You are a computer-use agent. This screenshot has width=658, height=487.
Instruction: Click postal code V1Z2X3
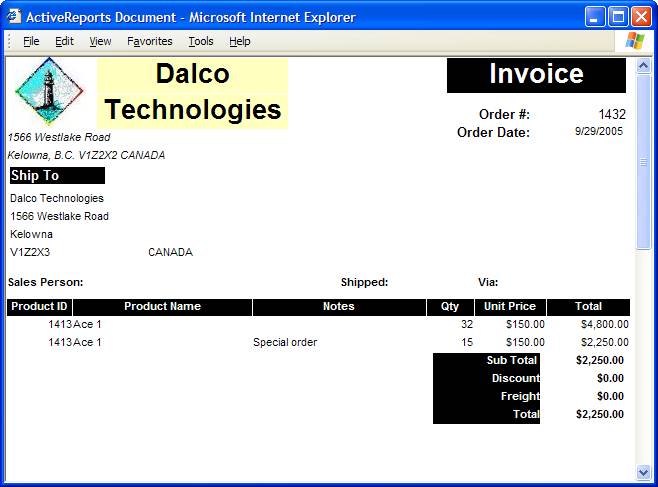coord(30,252)
